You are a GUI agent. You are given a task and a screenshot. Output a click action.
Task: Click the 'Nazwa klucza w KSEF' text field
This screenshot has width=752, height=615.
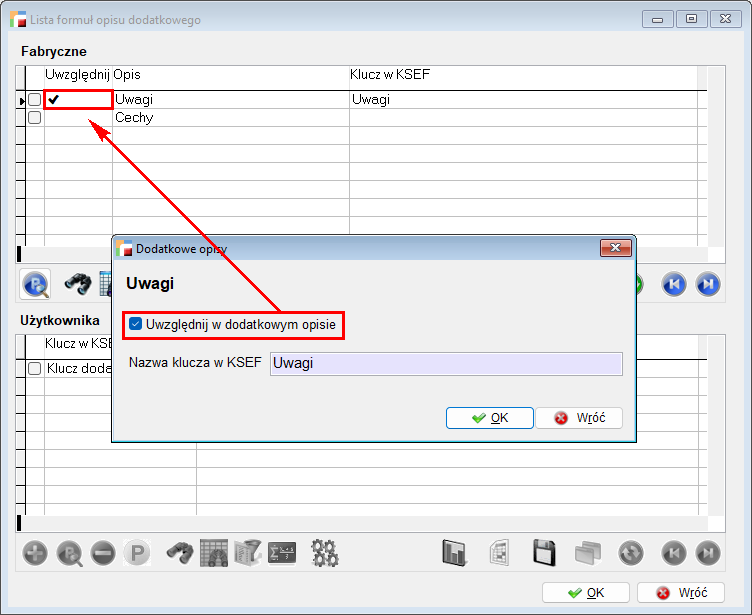tap(445, 363)
